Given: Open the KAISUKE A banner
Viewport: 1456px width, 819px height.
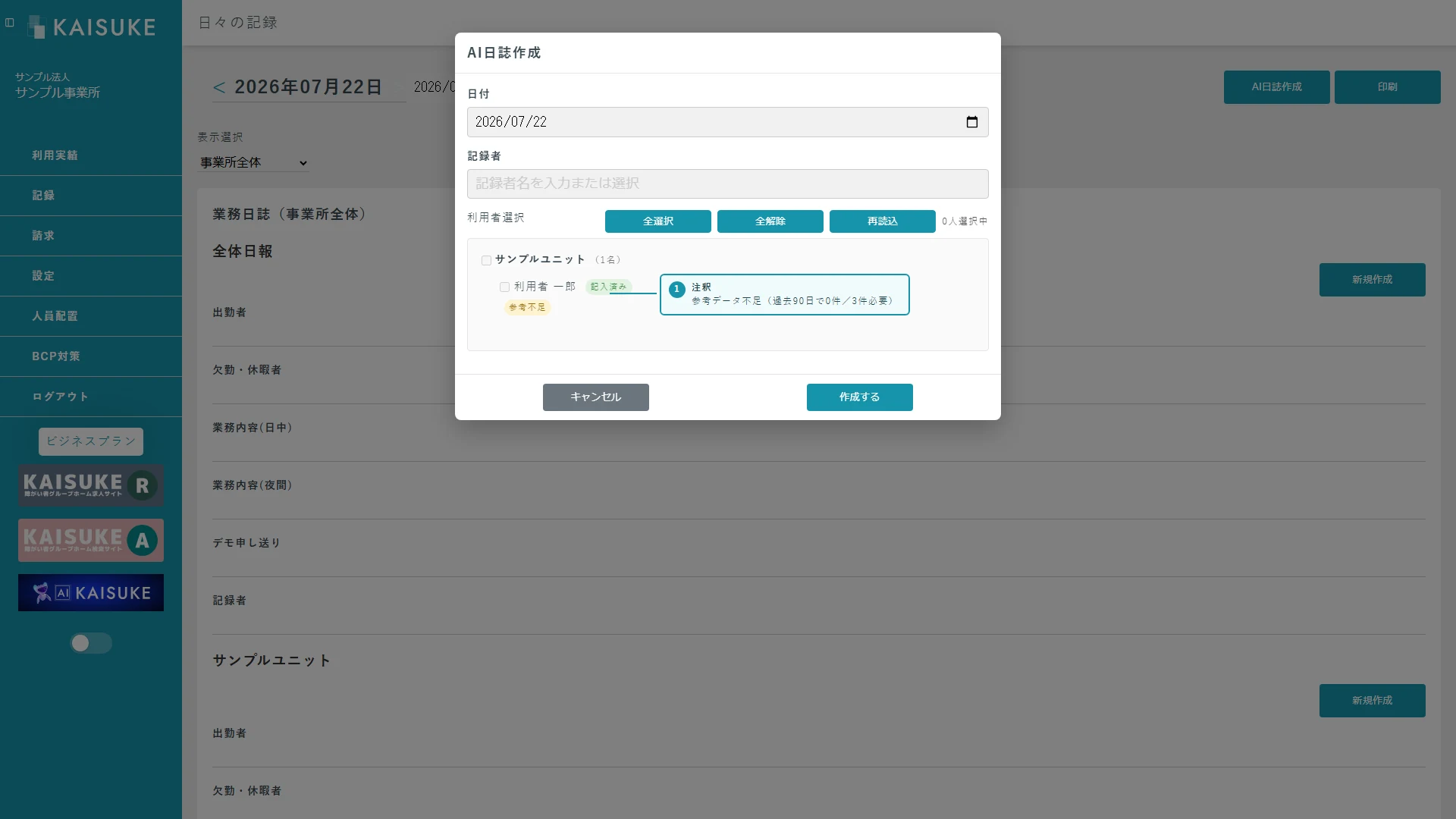Looking at the screenshot, I should click(x=91, y=540).
